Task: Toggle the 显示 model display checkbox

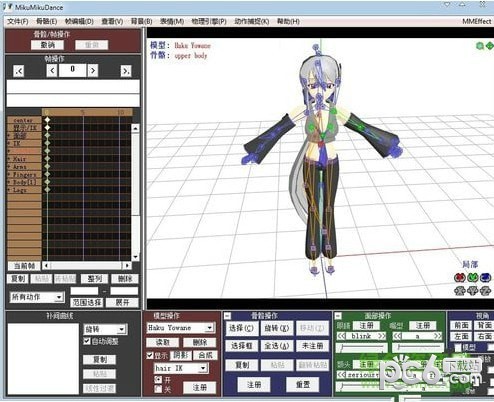Action: [x=150, y=355]
